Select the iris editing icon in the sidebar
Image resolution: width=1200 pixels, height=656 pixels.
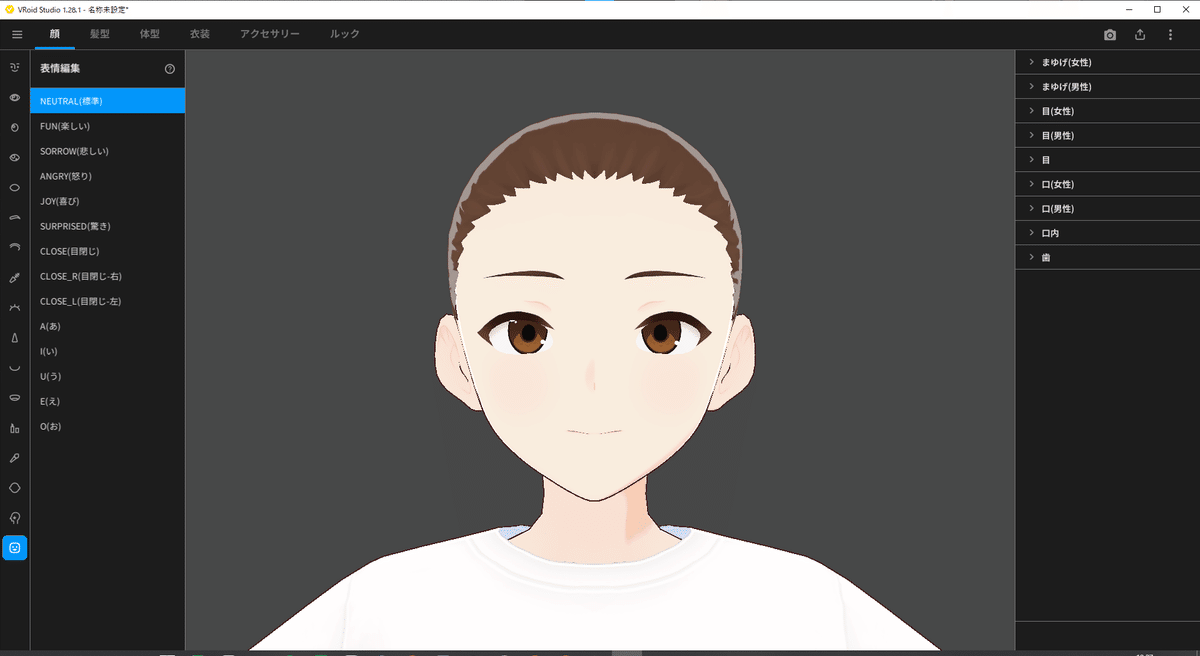14,127
